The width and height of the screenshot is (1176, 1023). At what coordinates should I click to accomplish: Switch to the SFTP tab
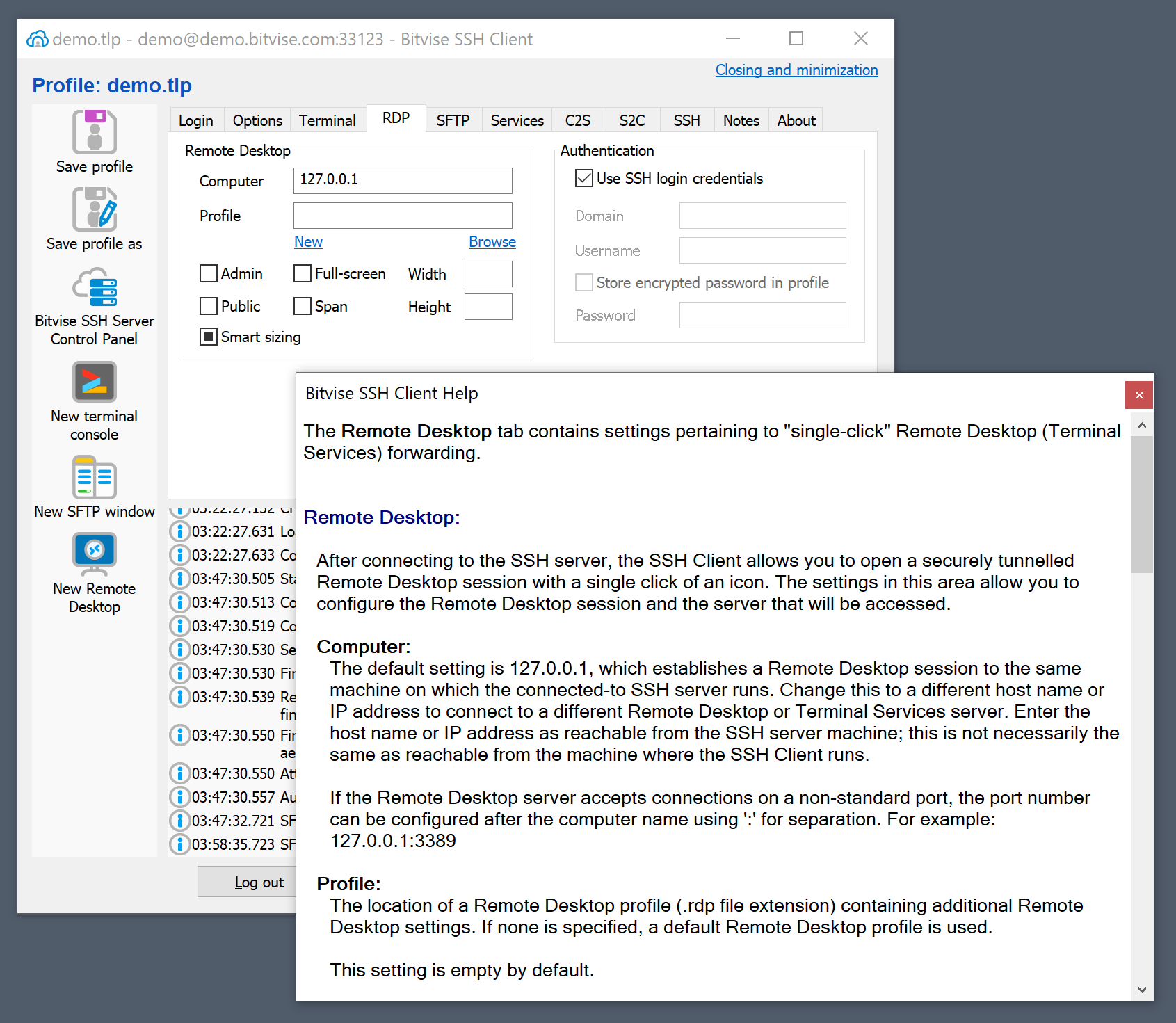(x=453, y=120)
